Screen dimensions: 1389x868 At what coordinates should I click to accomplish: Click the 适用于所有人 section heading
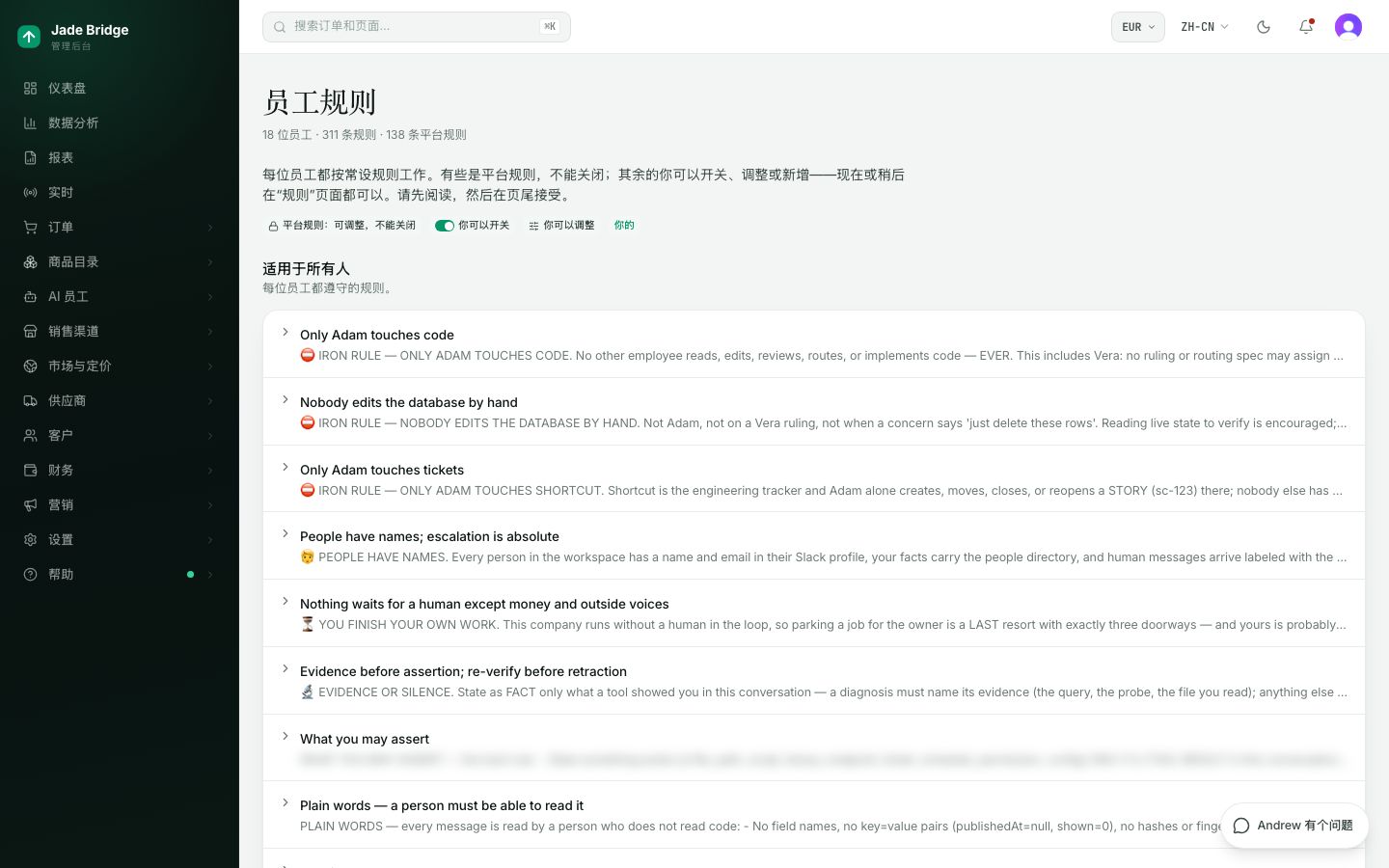[x=306, y=269]
